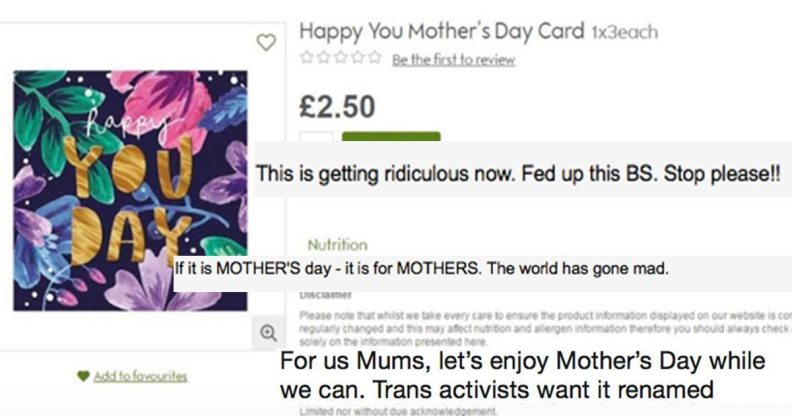This screenshot has height=416, width=792.
Task: Open the 'Be the first to review' link
Action: (x=453, y=60)
